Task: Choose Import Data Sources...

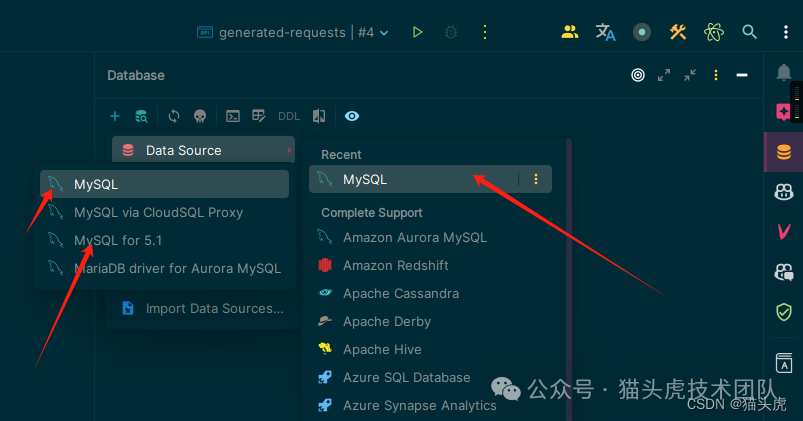Action: click(203, 308)
